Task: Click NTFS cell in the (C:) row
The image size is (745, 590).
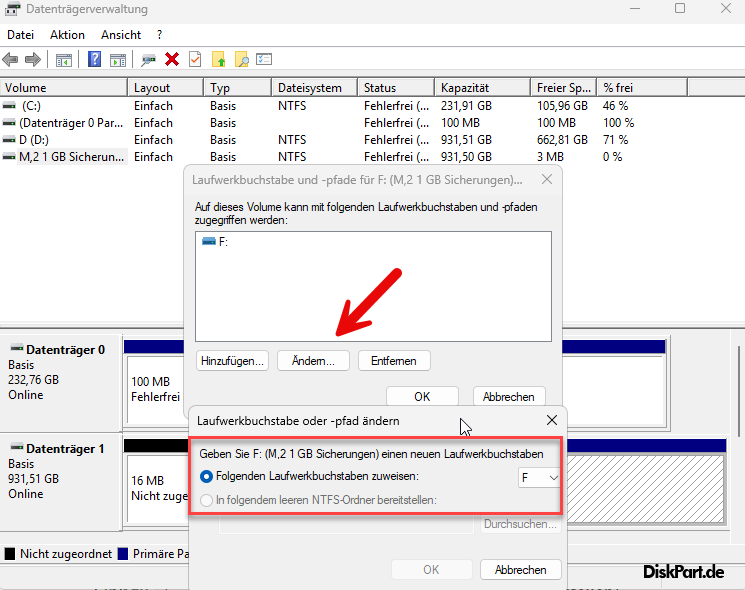Action: coord(292,106)
